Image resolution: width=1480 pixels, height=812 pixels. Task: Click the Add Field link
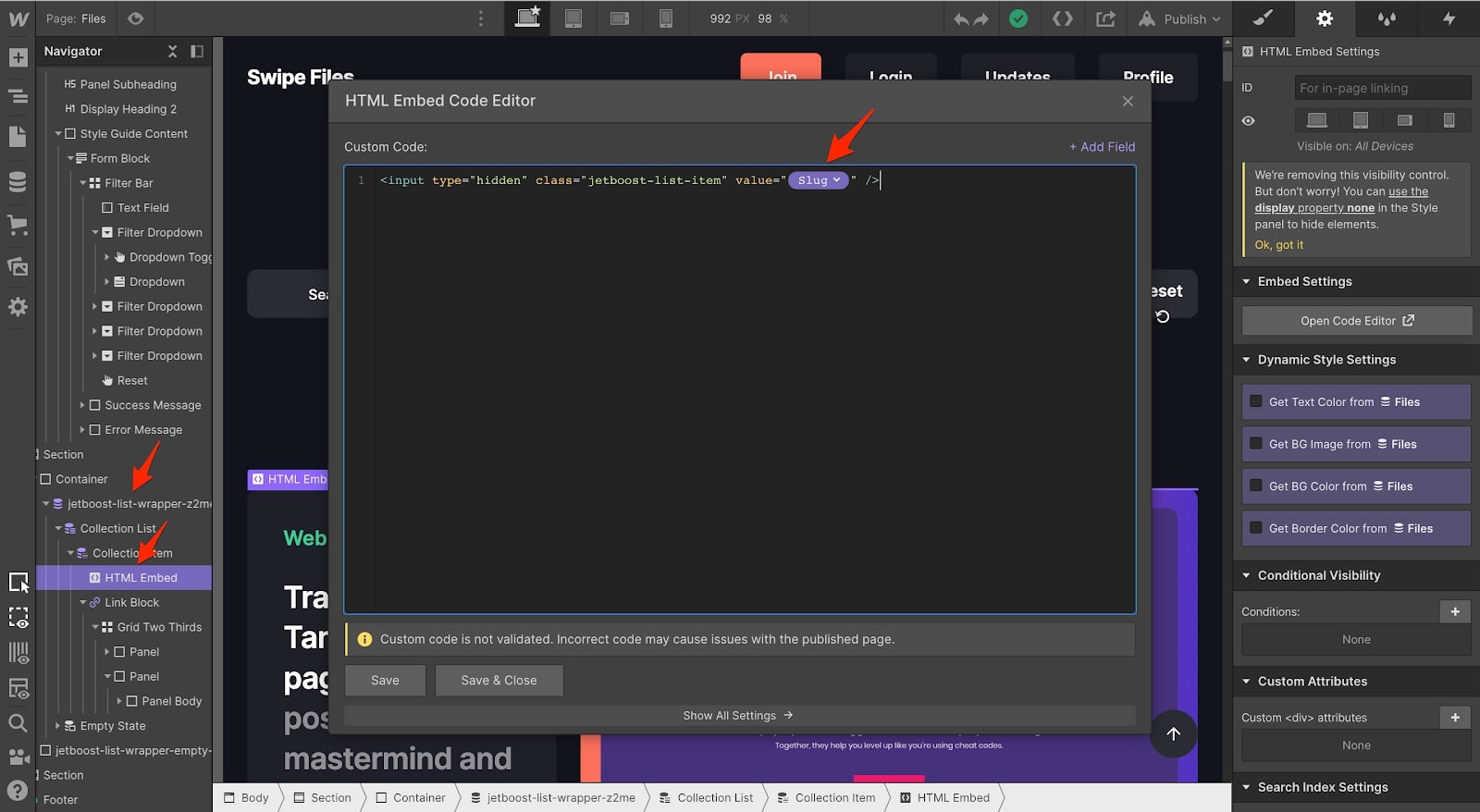1102,146
